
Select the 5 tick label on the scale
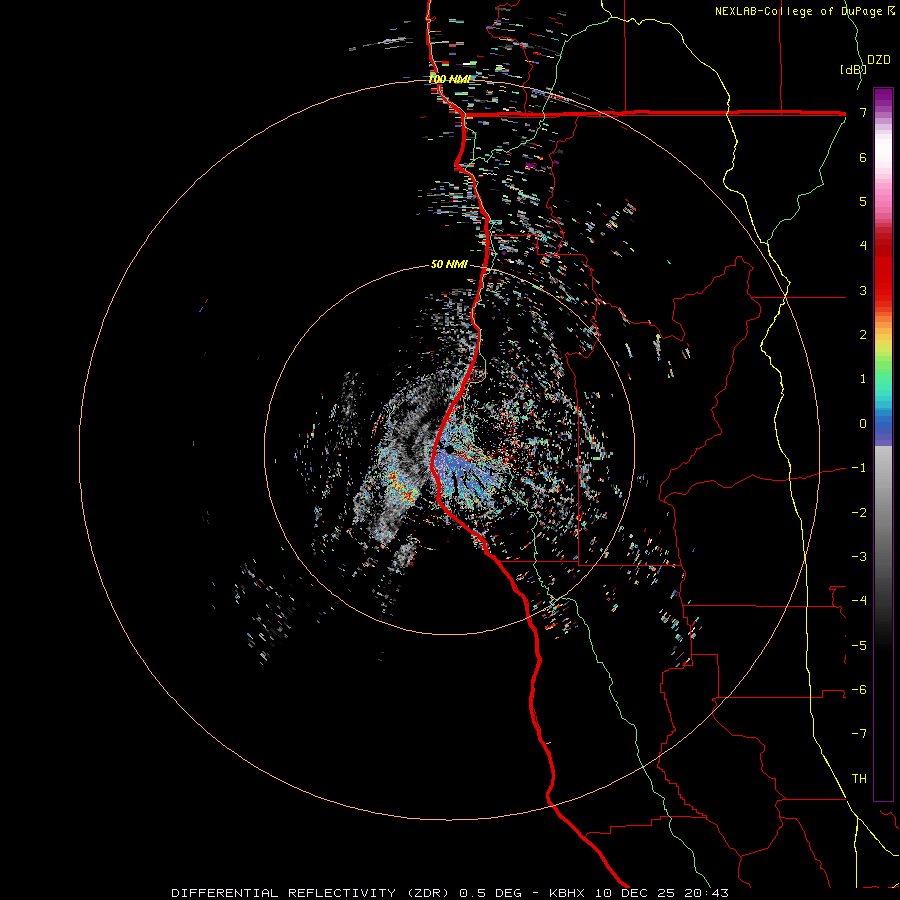point(863,201)
